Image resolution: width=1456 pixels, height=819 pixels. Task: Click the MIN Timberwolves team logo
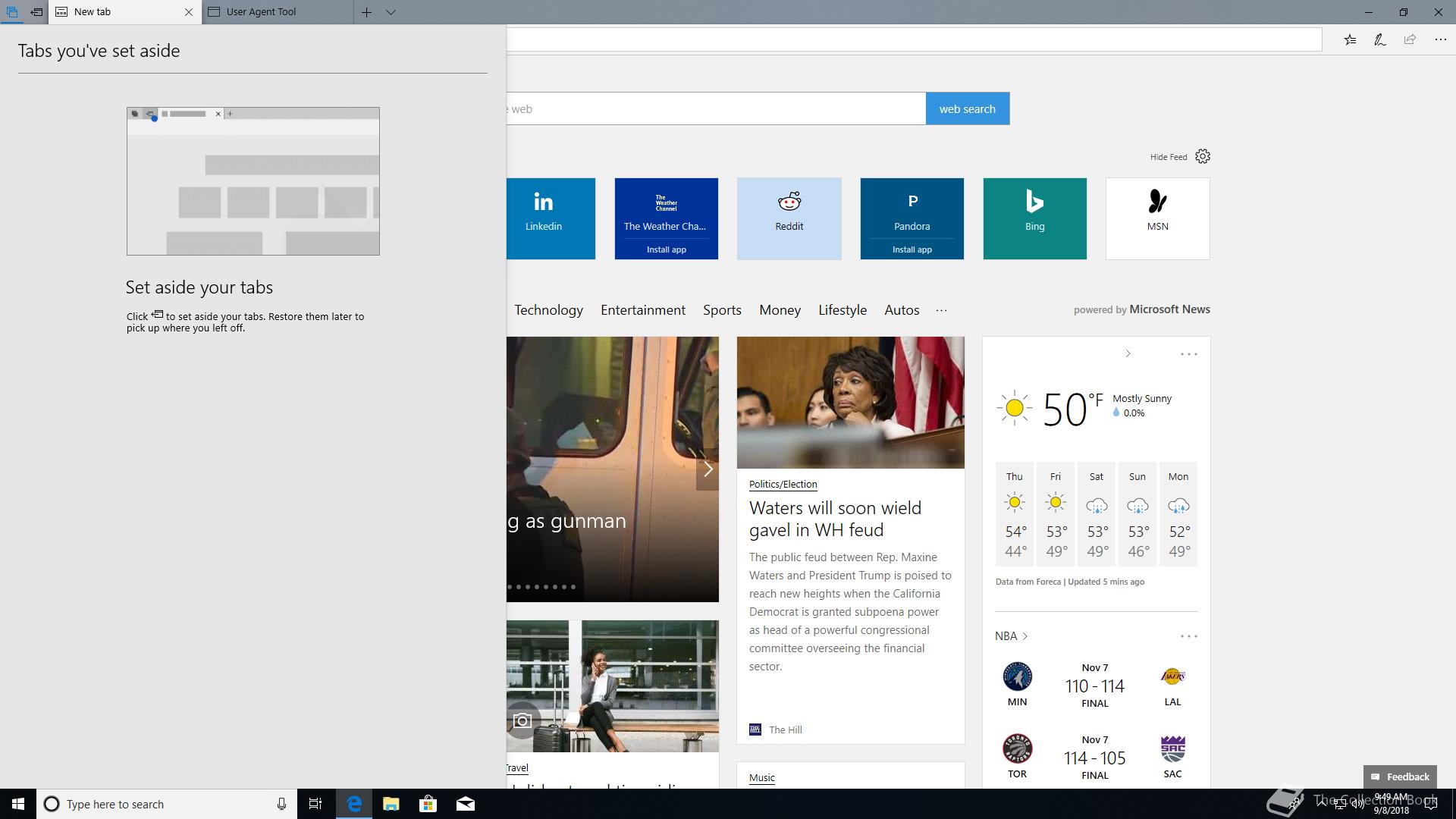pyautogui.click(x=1017, y=676)
